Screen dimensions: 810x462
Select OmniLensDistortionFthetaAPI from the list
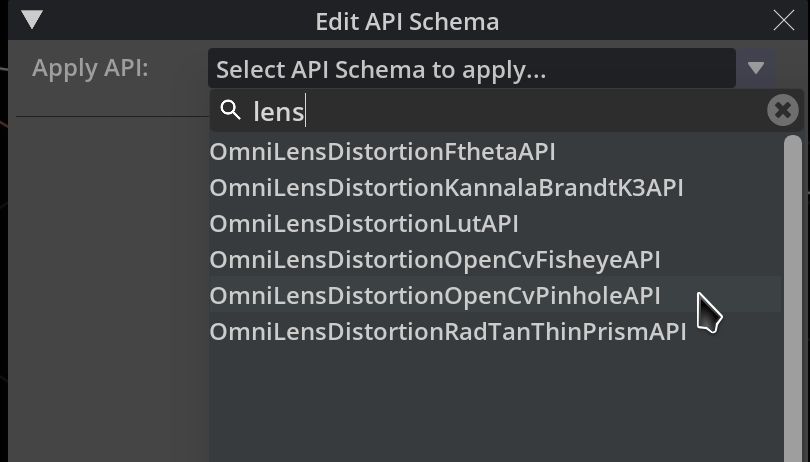pos(382,152)
